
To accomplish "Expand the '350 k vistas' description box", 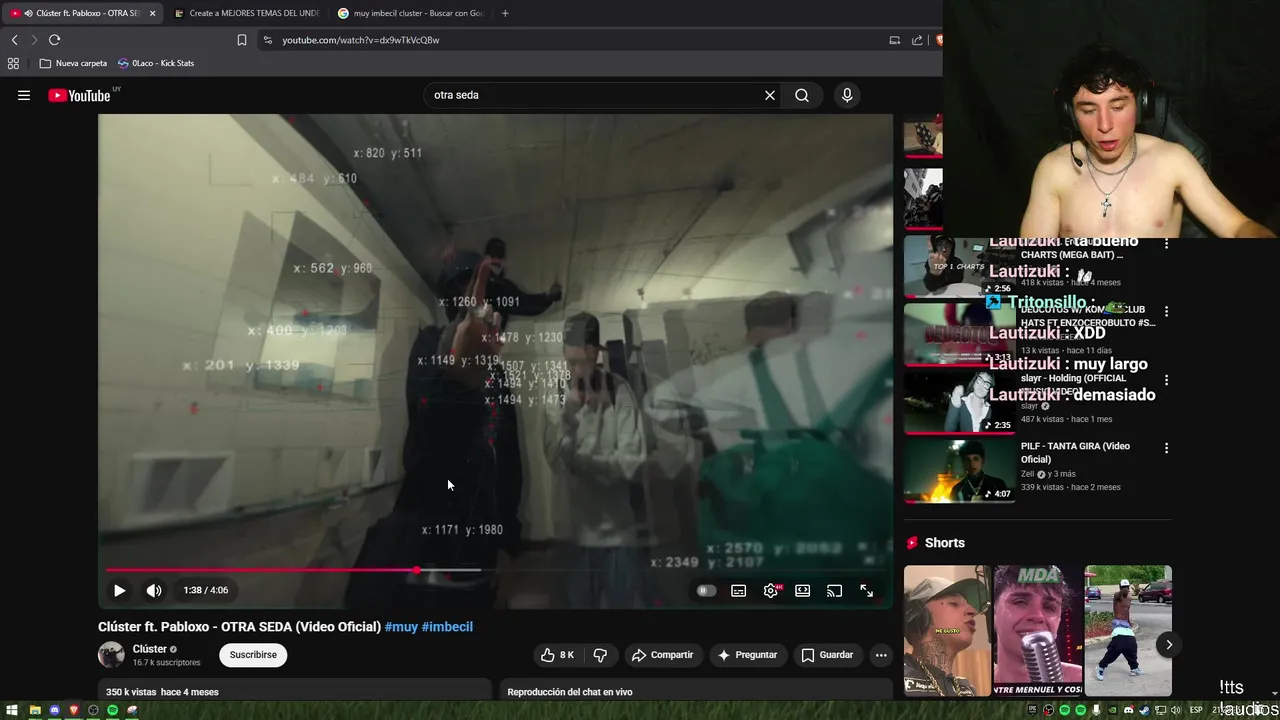I will [x=295, y=692].
